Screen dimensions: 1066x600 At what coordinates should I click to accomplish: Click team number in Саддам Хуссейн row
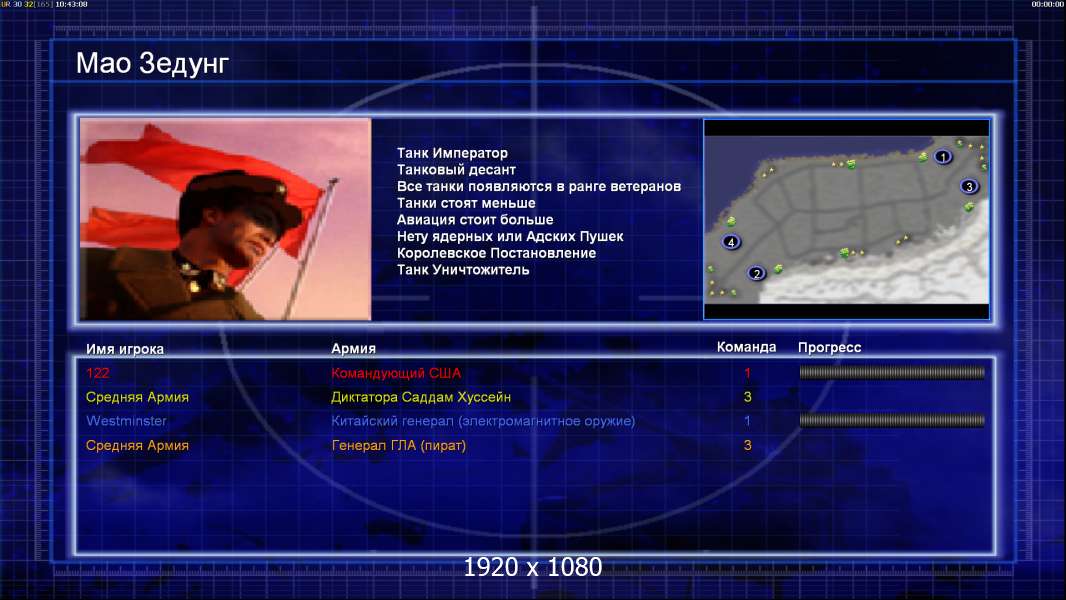(x=747, y=397)
